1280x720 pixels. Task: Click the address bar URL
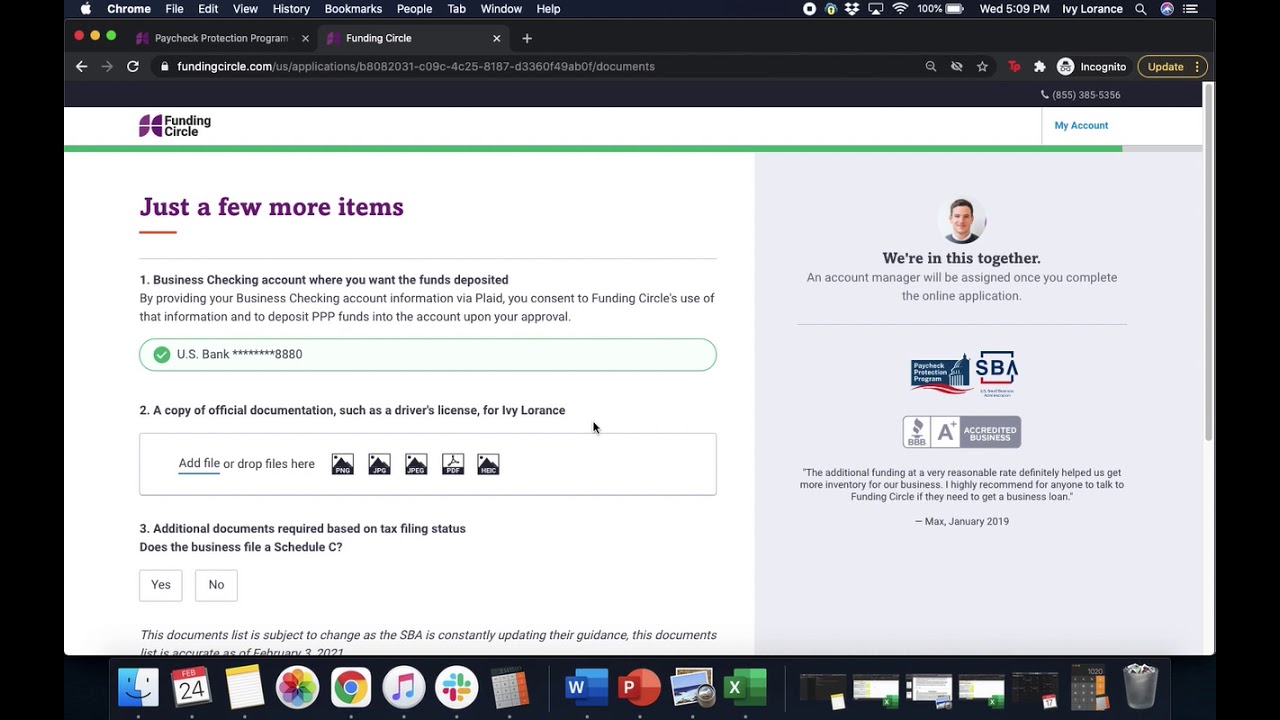[x=416, y=66]
